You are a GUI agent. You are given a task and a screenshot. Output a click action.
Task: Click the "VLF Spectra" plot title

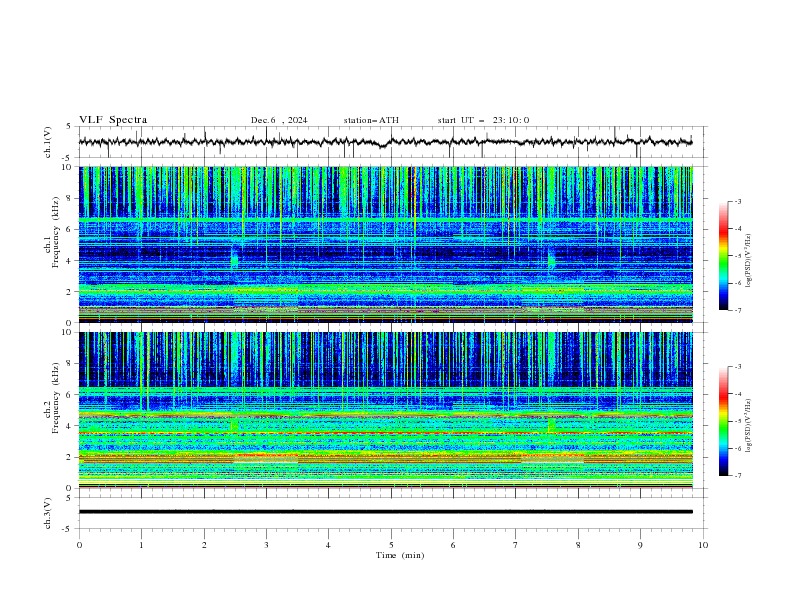pyautogui.click(x=113, y=120)
